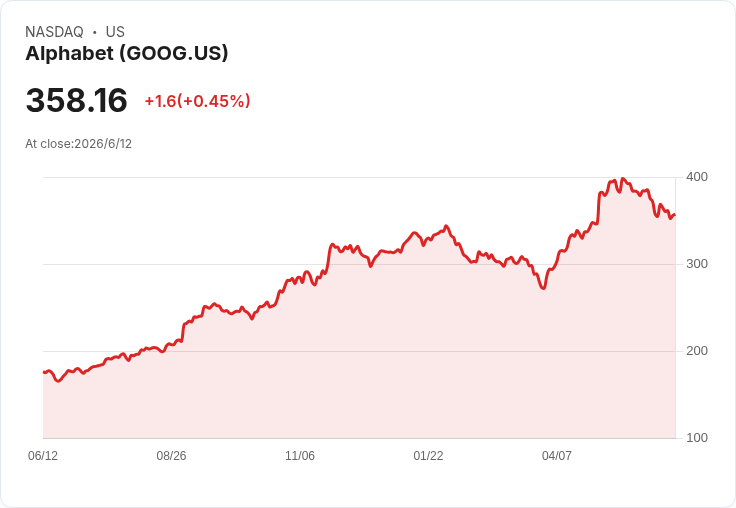Image resolution: width=736 pixels, height=508 pixels.
Task: Click the 100 y-axis label
Action: 697,438
